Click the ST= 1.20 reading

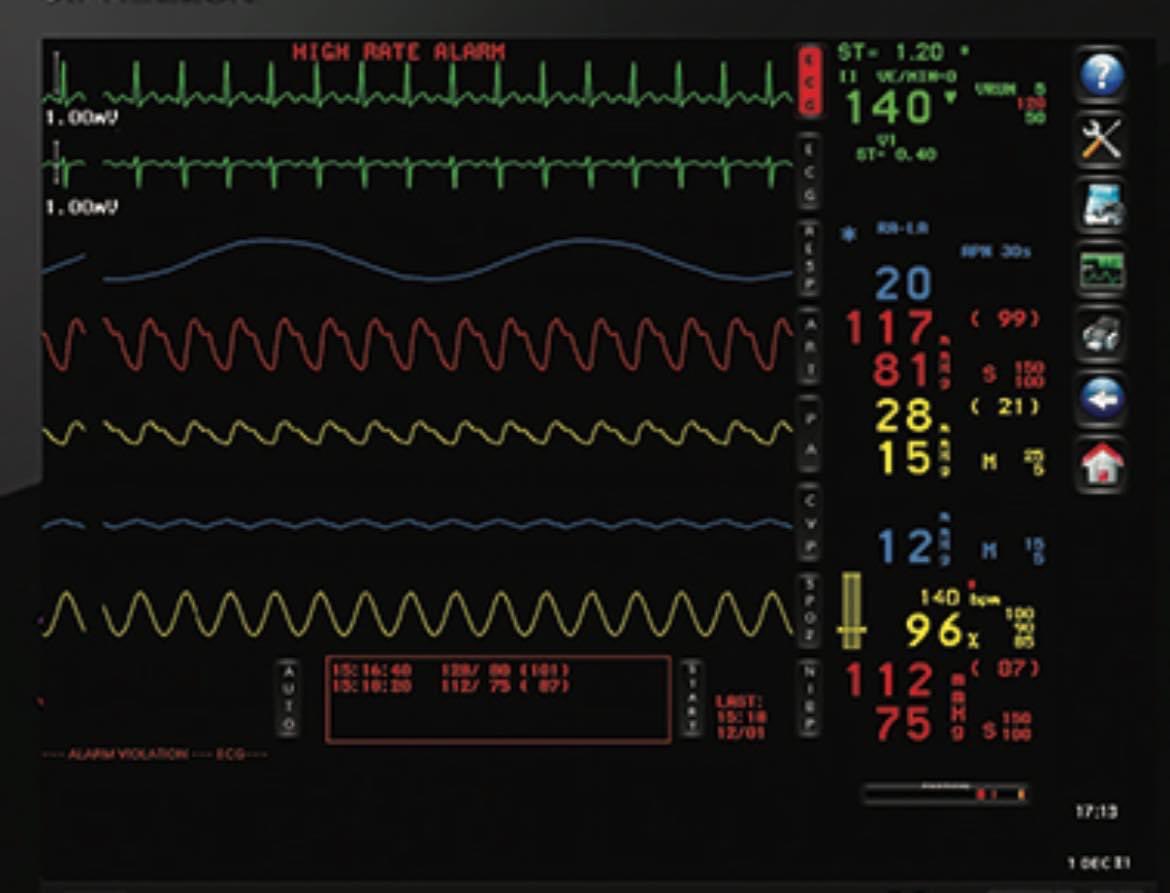[x=891, y=52]
